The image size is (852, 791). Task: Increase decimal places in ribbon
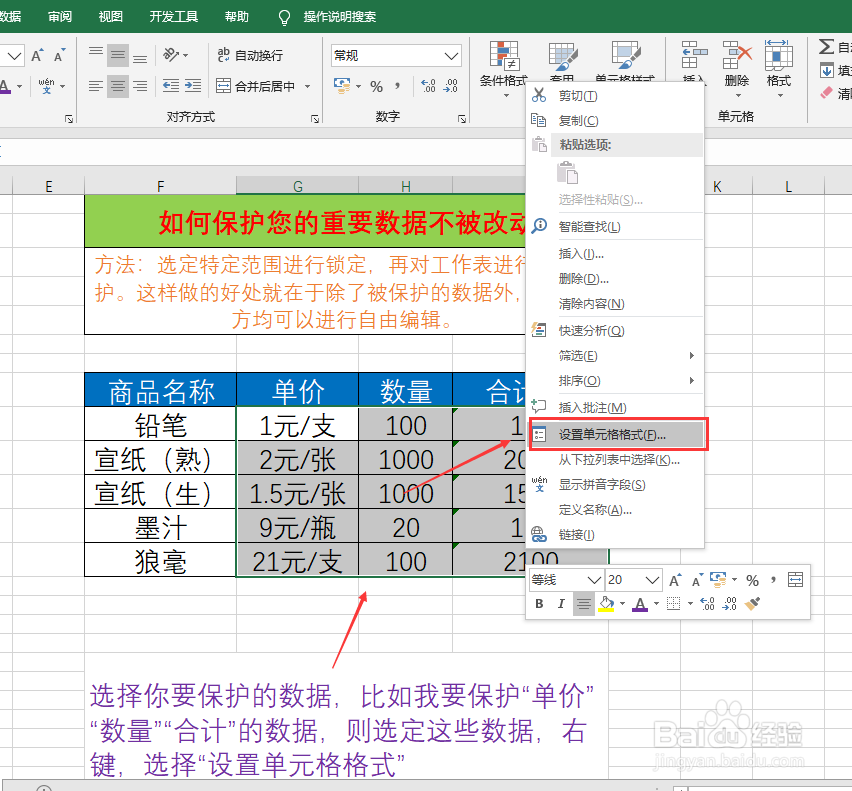point(429,86)
